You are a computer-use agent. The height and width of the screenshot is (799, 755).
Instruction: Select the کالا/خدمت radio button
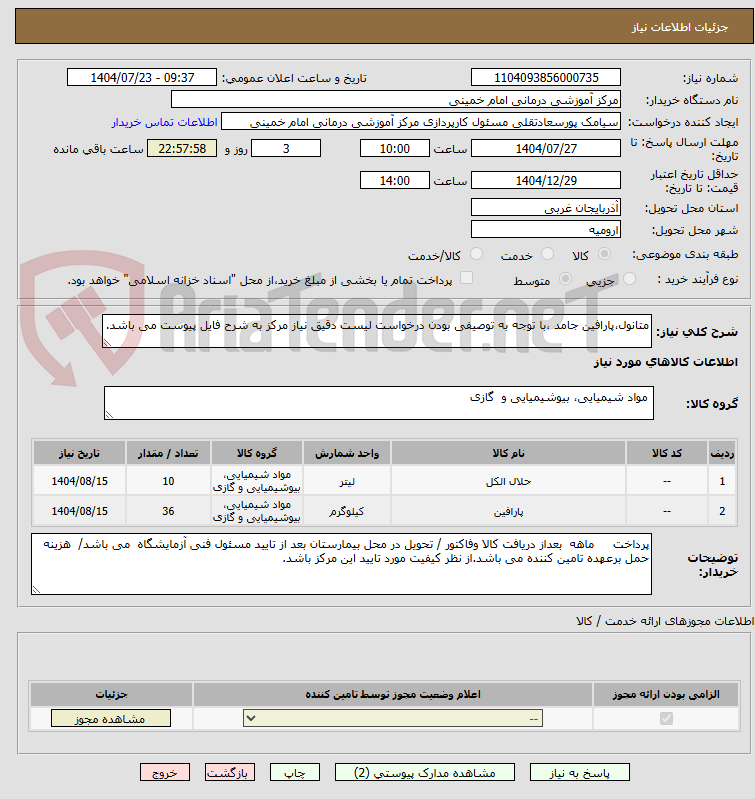point(476,253)
